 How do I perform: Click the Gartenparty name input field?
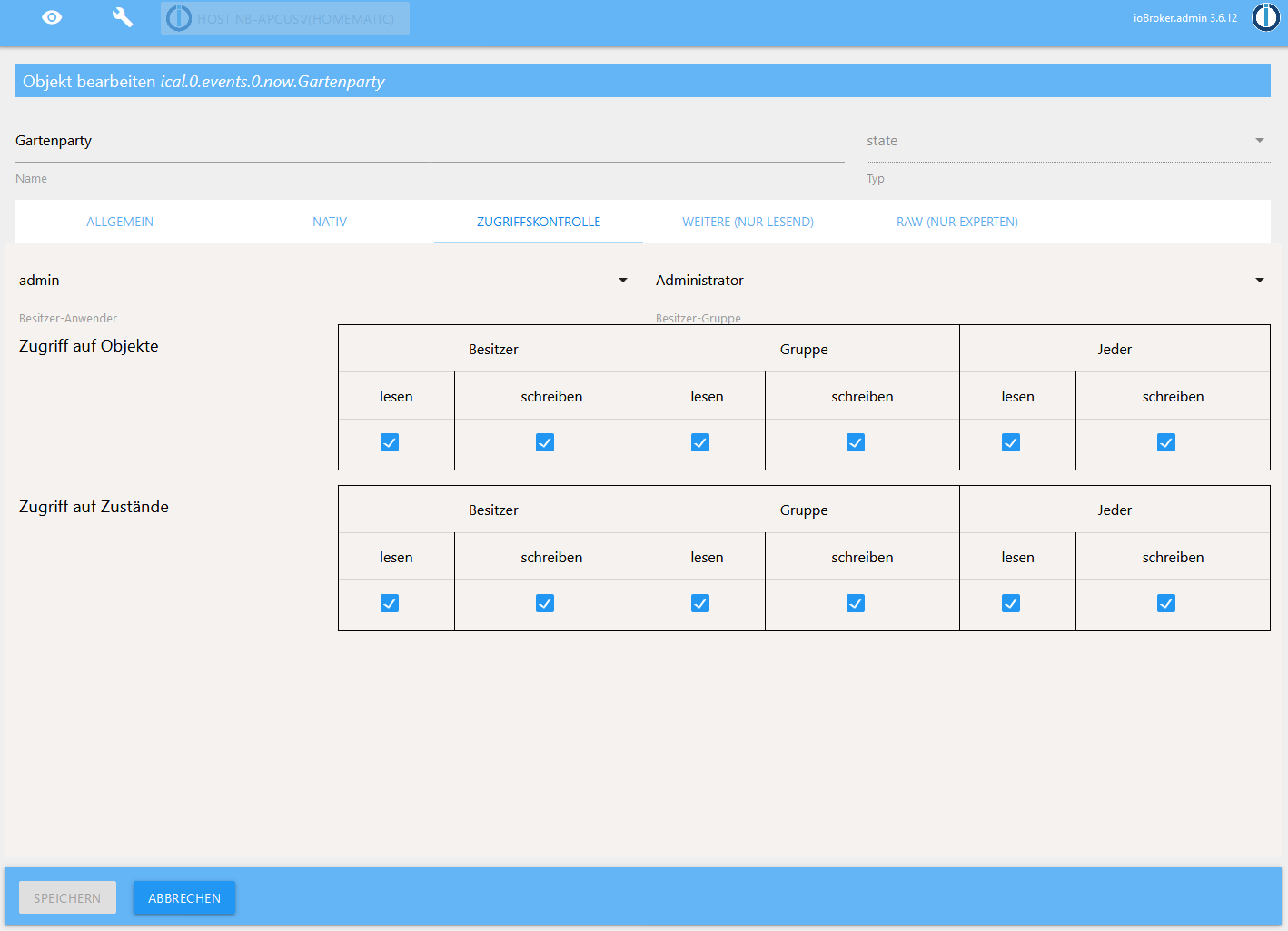tap(430, 141)
